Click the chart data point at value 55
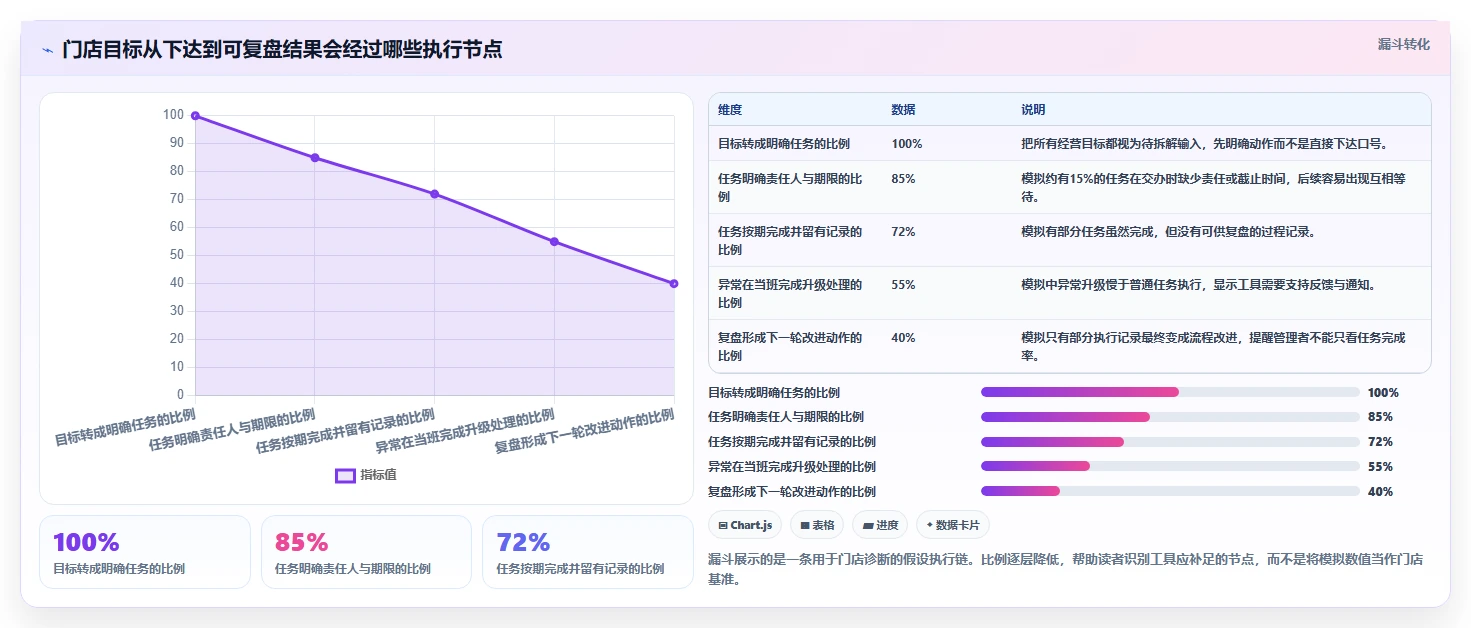The height and width of the screenshot is (628, 1471). point(554,242)
